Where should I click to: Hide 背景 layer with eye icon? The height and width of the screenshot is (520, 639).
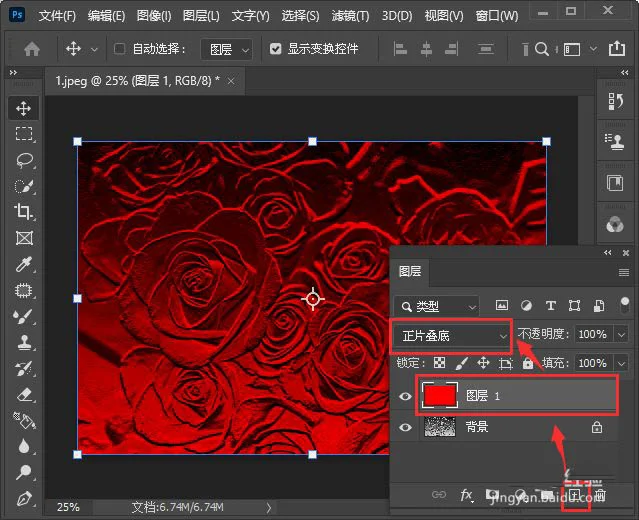(405, 427)
